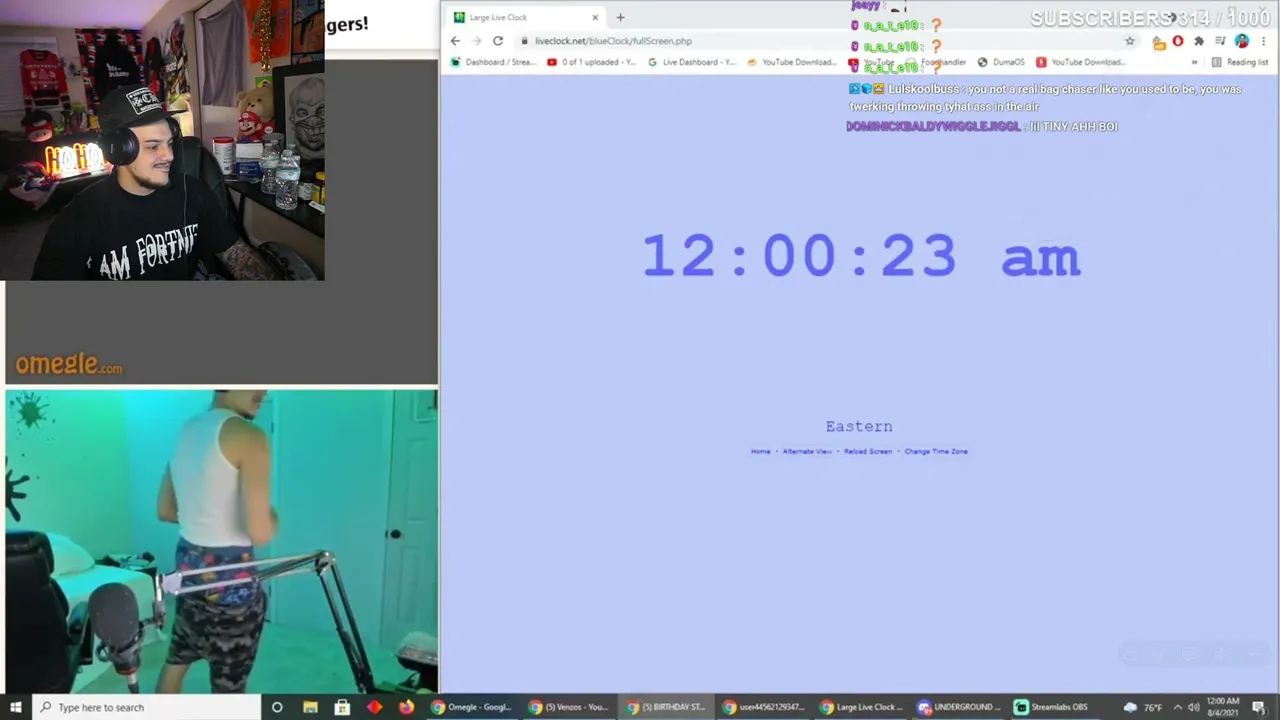Close the Large Live Clock tab
Viewport: 1280px width, 720px height.
click(595, 17)
